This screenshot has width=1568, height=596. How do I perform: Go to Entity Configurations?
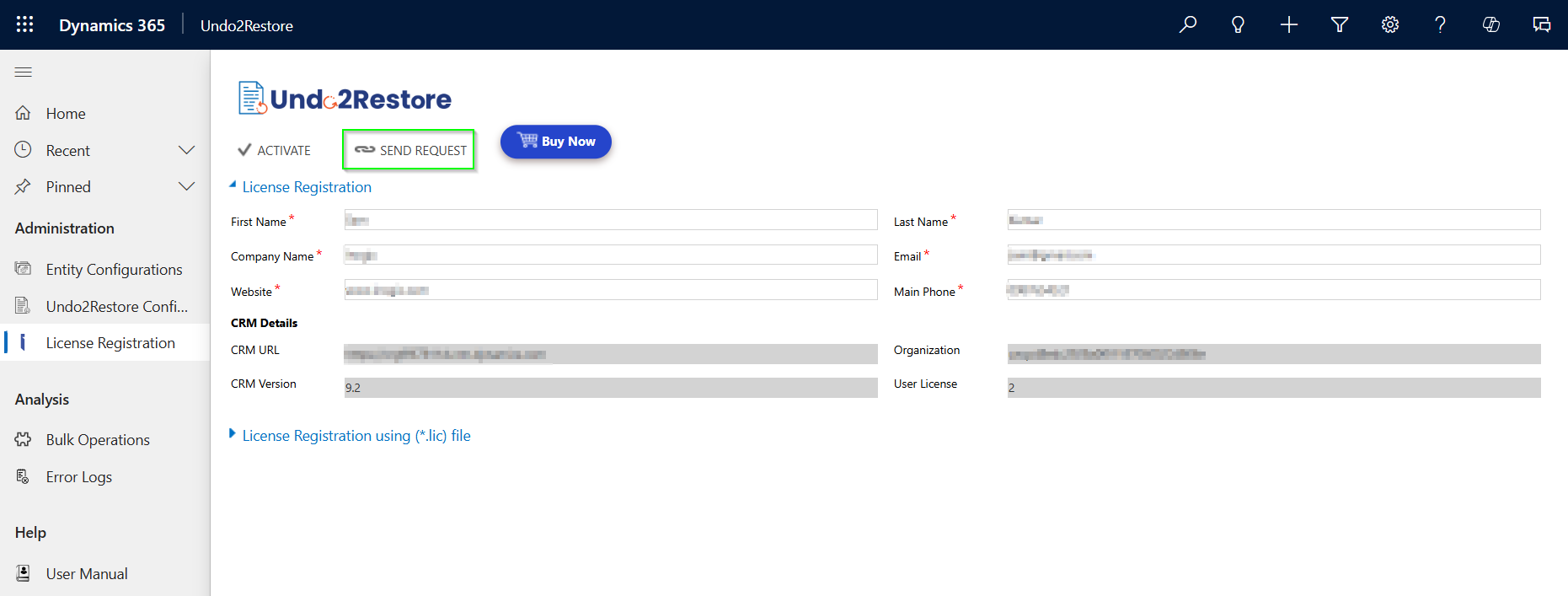114,270
